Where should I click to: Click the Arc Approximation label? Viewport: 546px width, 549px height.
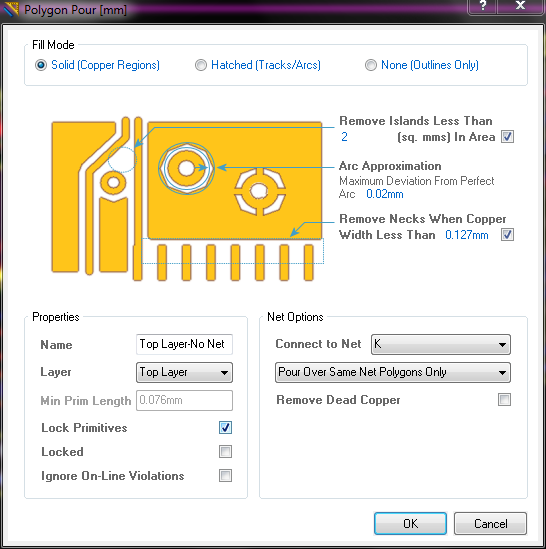point(390,166)
